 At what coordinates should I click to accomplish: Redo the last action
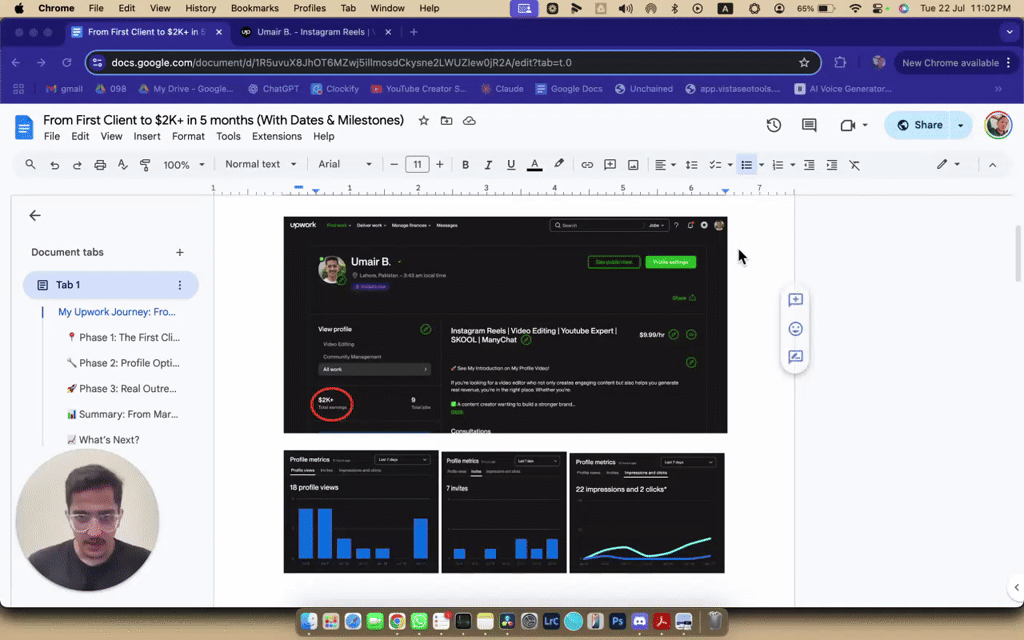(77, 165)
